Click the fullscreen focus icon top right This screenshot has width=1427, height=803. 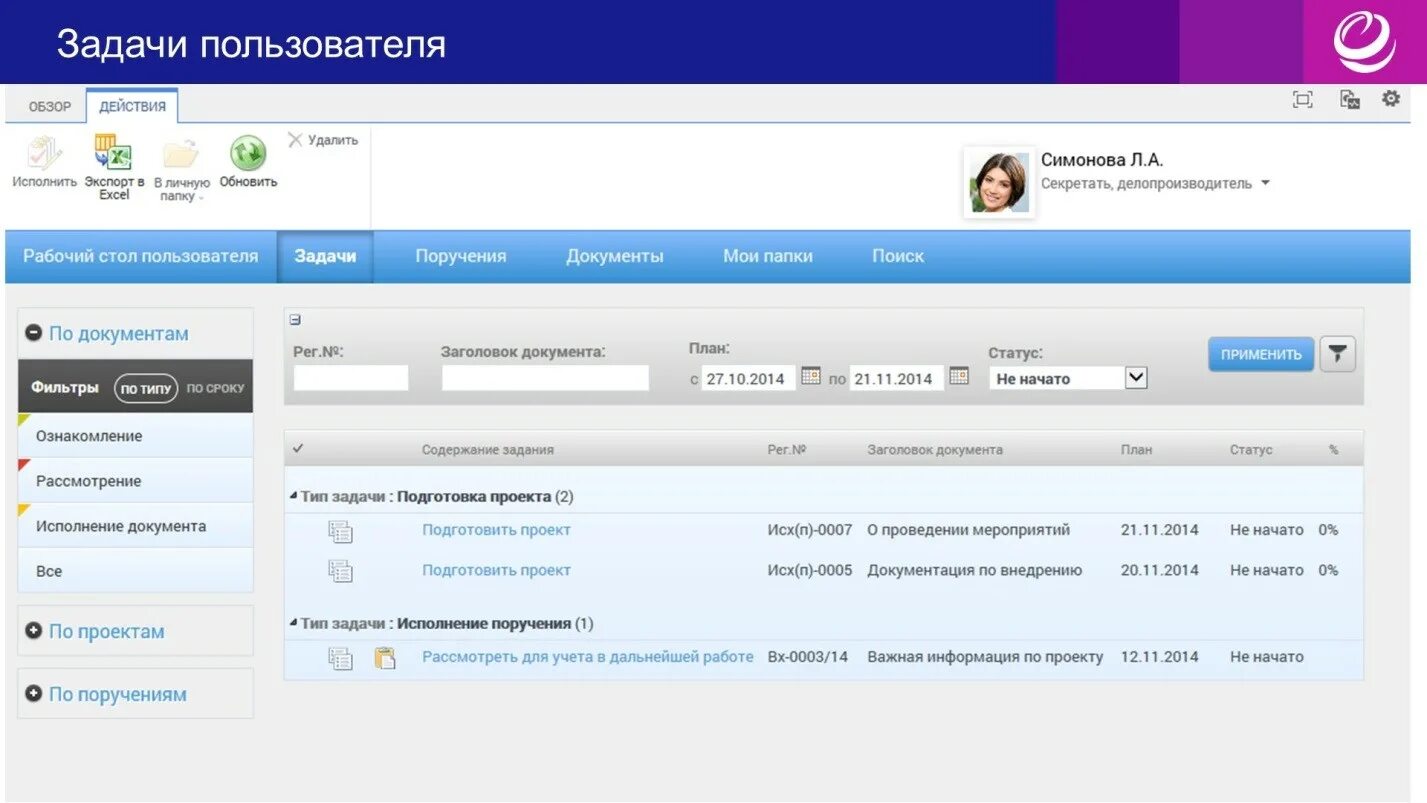click(1303, 99)
